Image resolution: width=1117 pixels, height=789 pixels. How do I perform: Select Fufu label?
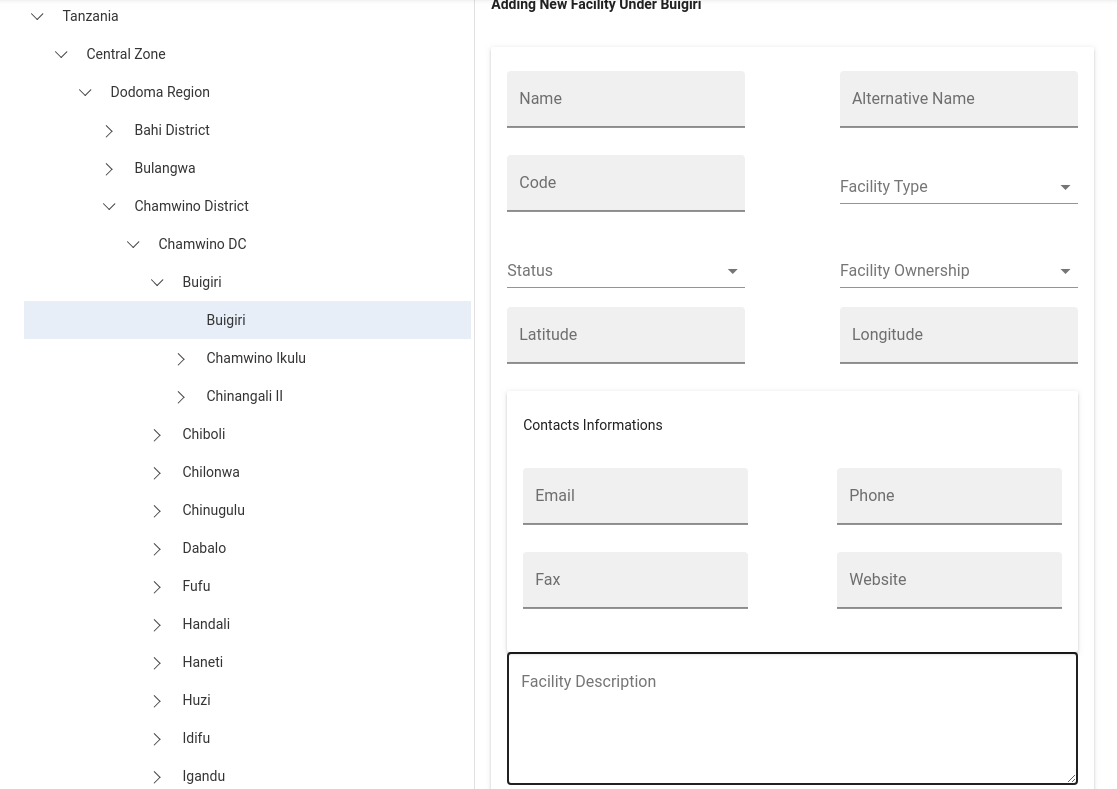click(x=196, y=585)
